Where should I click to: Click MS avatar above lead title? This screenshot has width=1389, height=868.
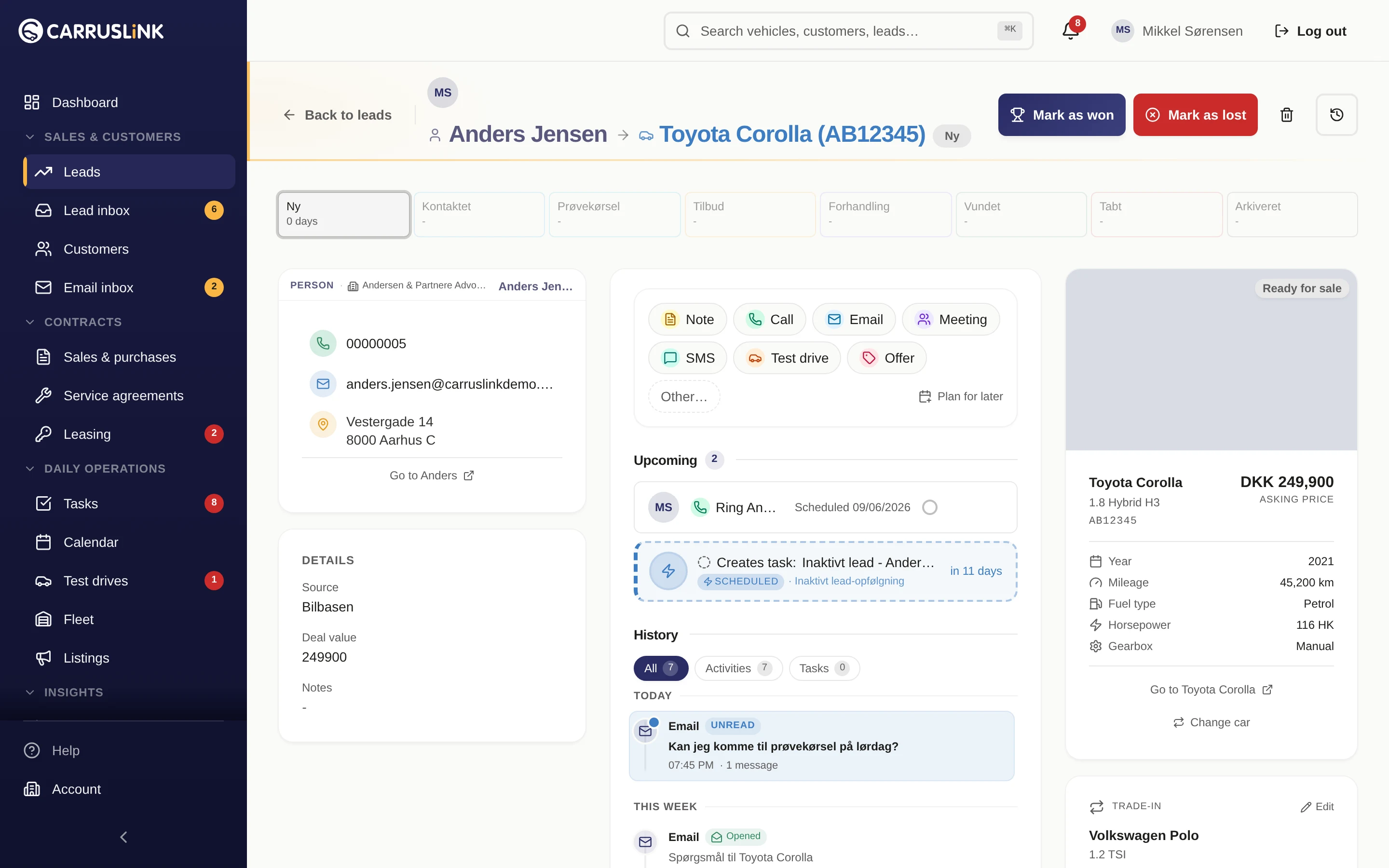click(x=443, y=93)
